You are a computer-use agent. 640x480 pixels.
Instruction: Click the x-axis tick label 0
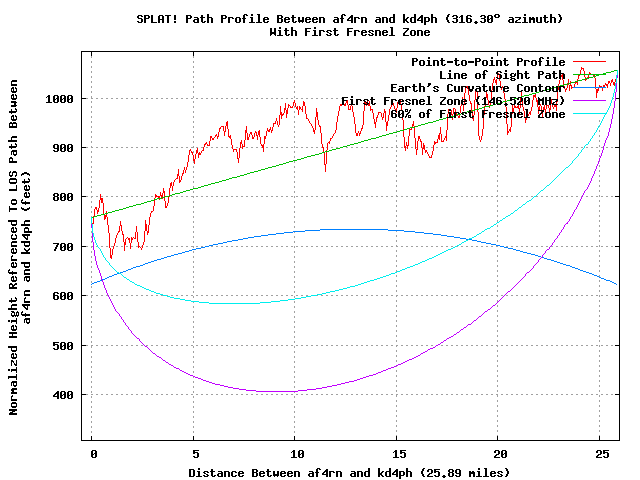pos(94,454)
